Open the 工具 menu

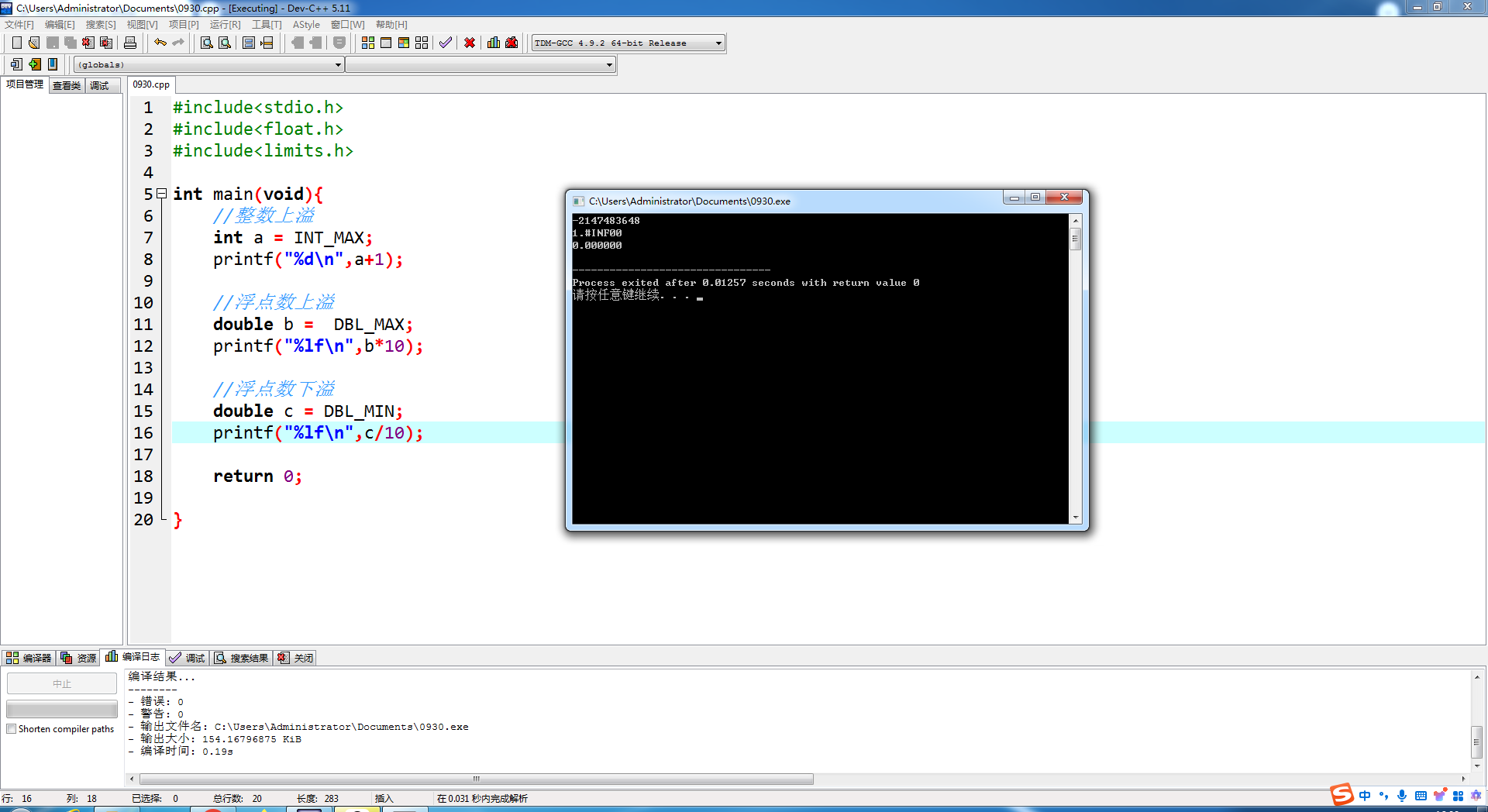[267, 25]
